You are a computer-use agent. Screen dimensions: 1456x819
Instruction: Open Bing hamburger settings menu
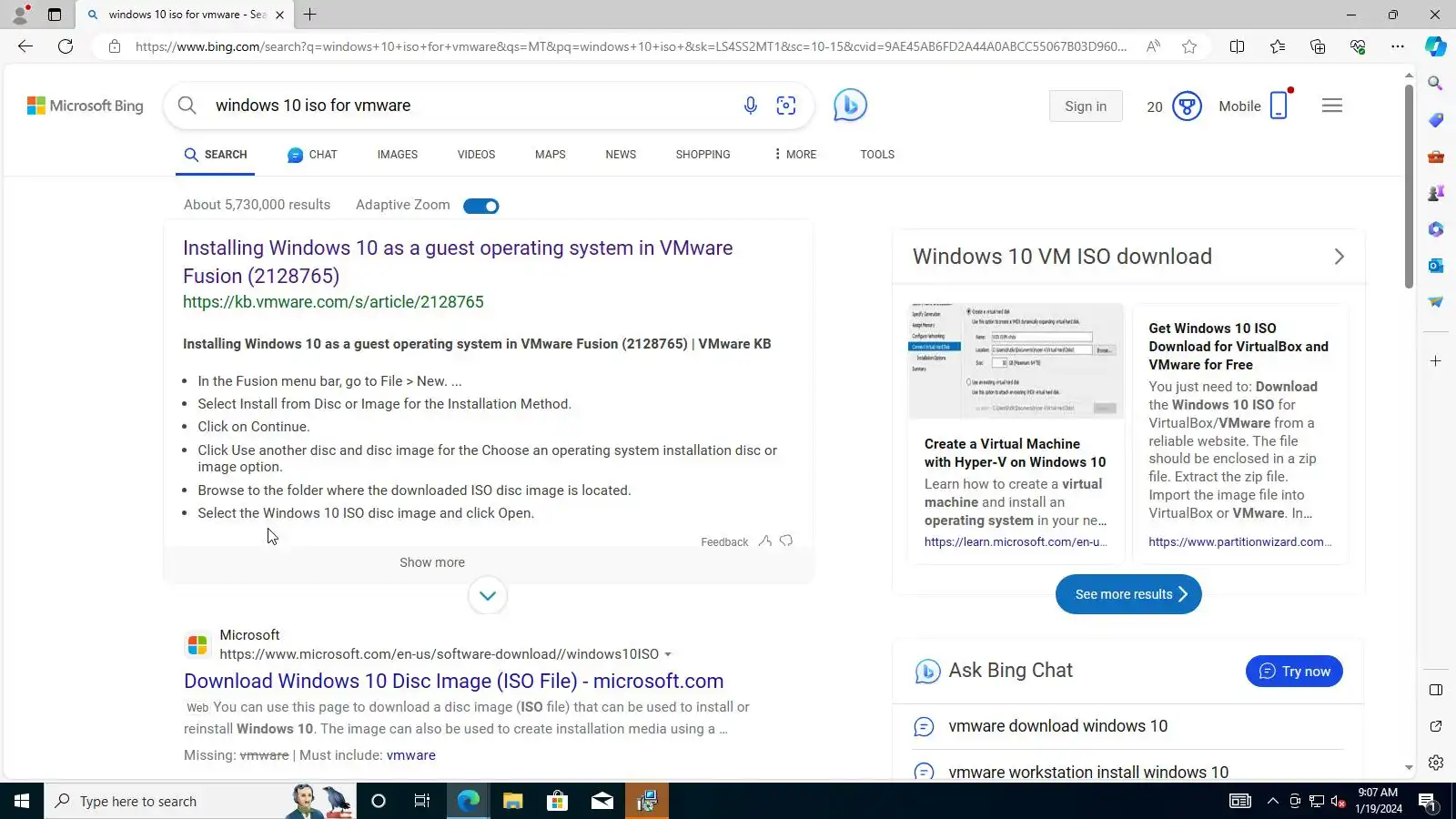[x=1332, y=106]
